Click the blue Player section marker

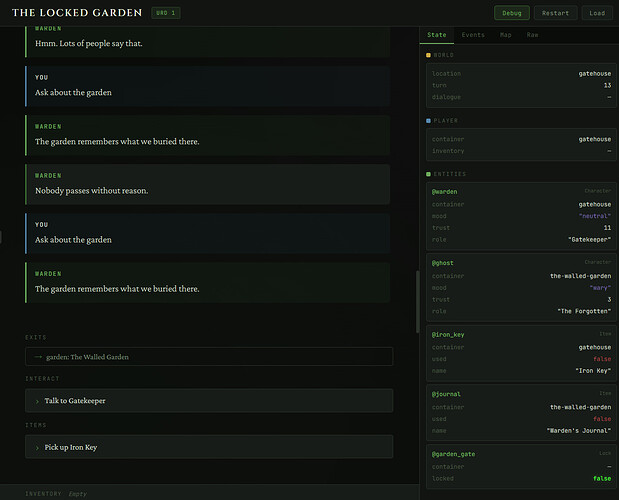(428, 120)
